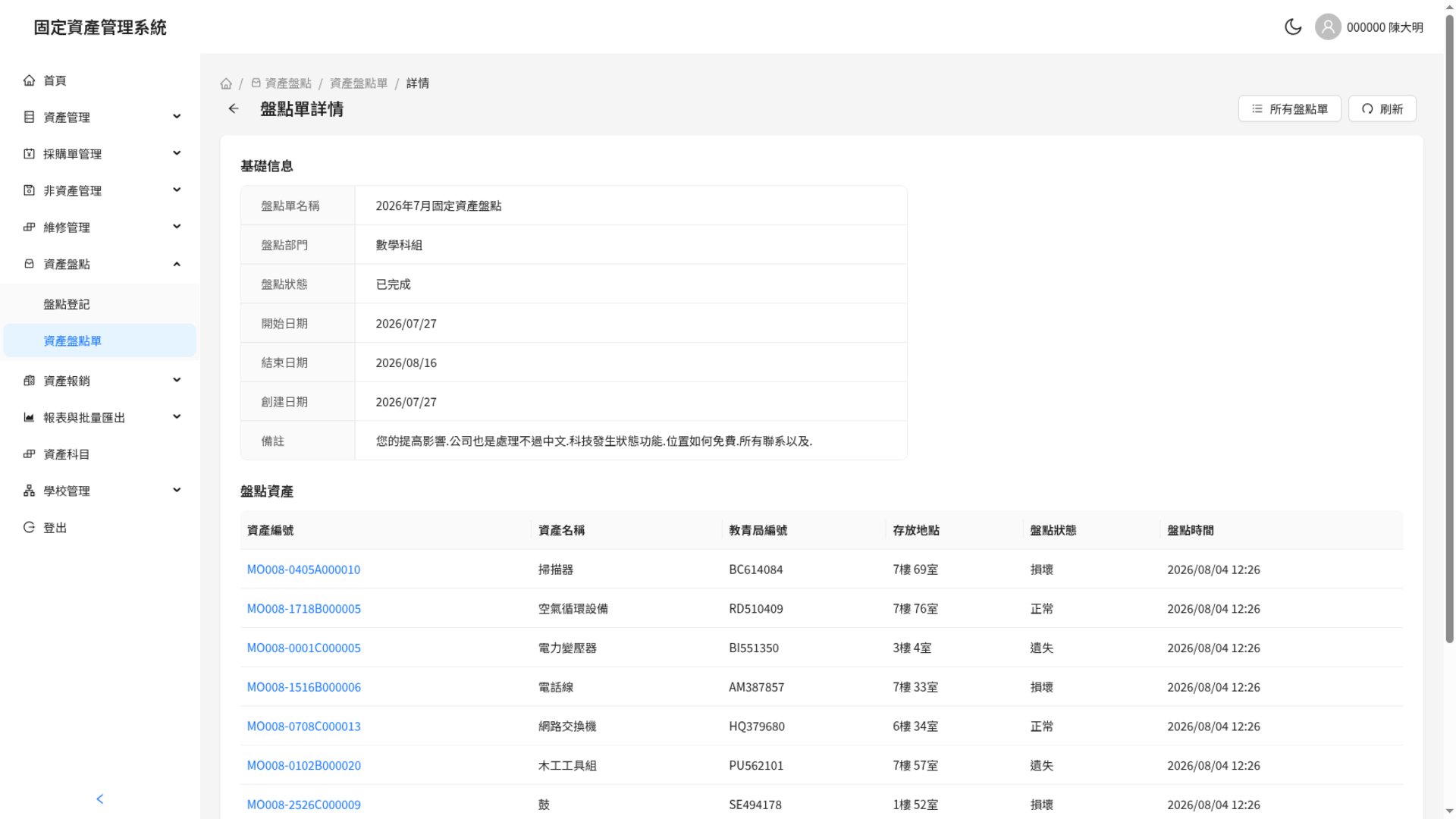Open asset link MO008-1718B000005

coord(304,609)
